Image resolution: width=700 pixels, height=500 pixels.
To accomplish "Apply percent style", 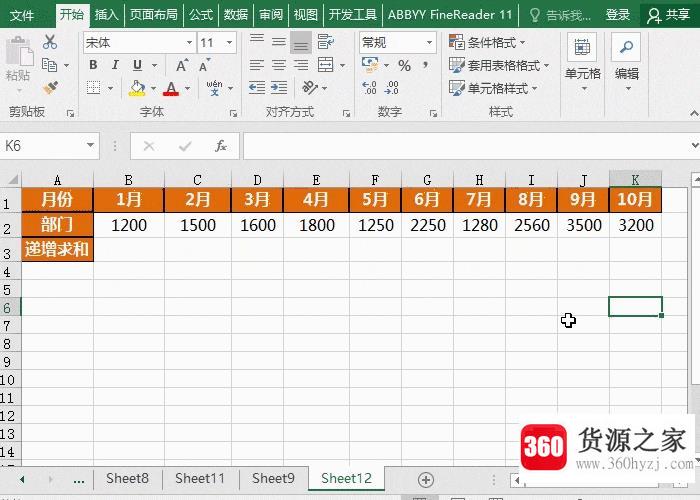I will click(x=404, y=66).
